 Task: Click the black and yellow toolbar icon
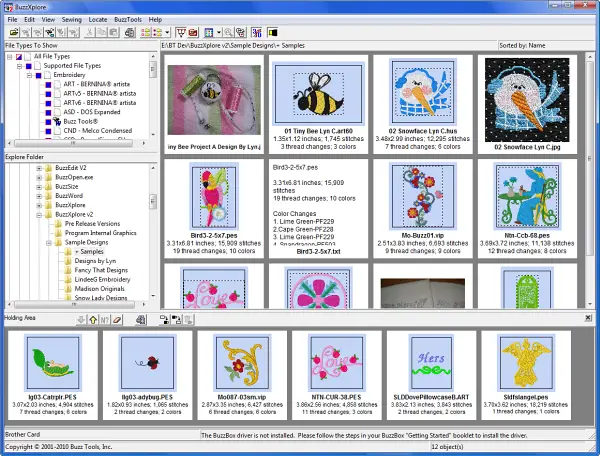click(272, 33)
